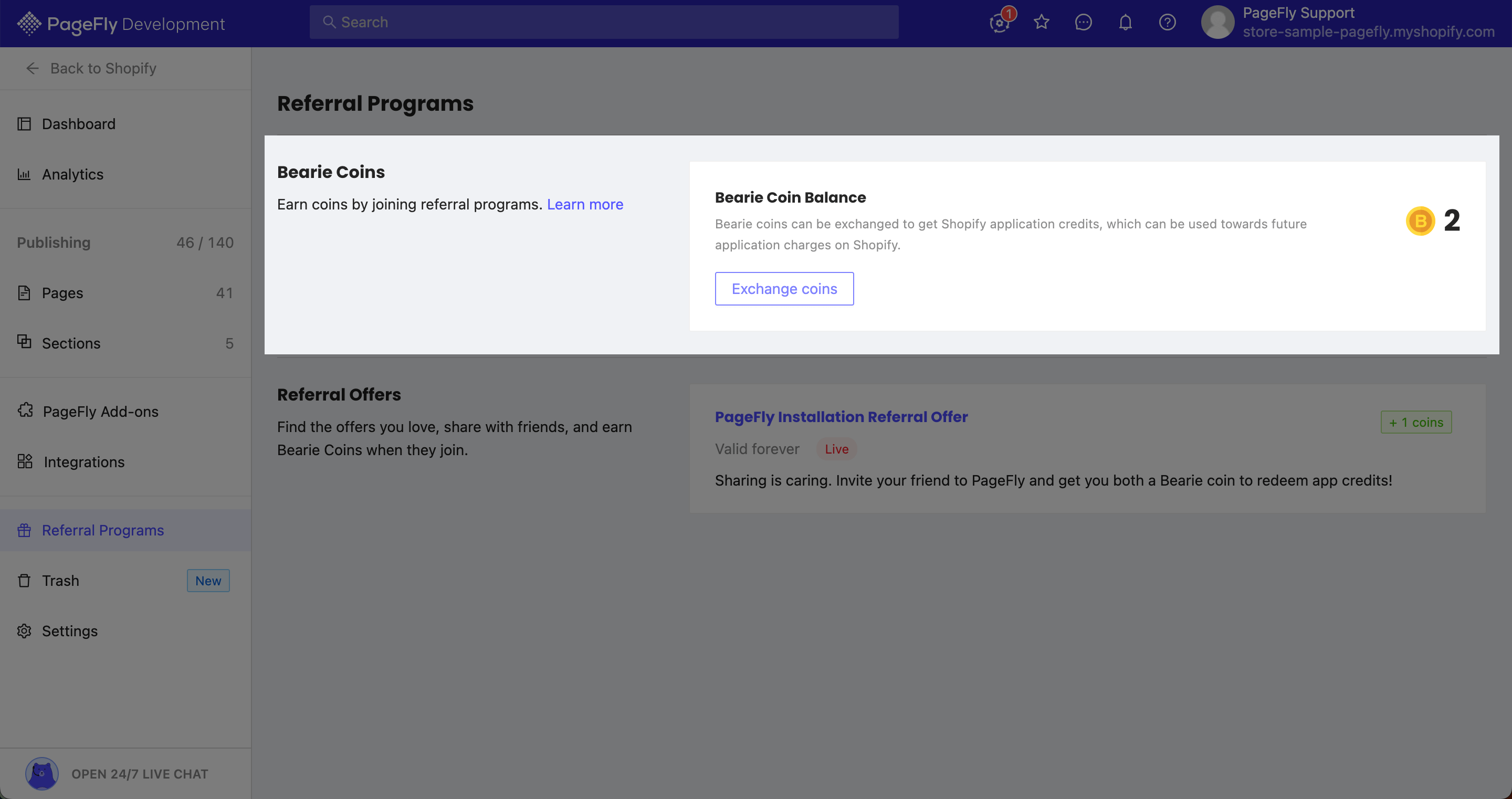Go to Analytics in sidebar

pyautogui.click(x=125, y=174)
